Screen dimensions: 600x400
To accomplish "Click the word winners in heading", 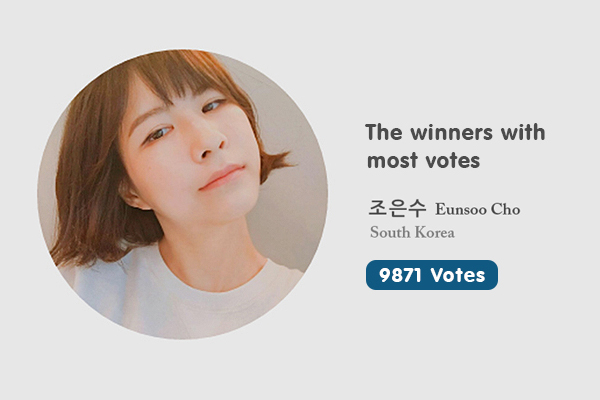I will point(452,132).
